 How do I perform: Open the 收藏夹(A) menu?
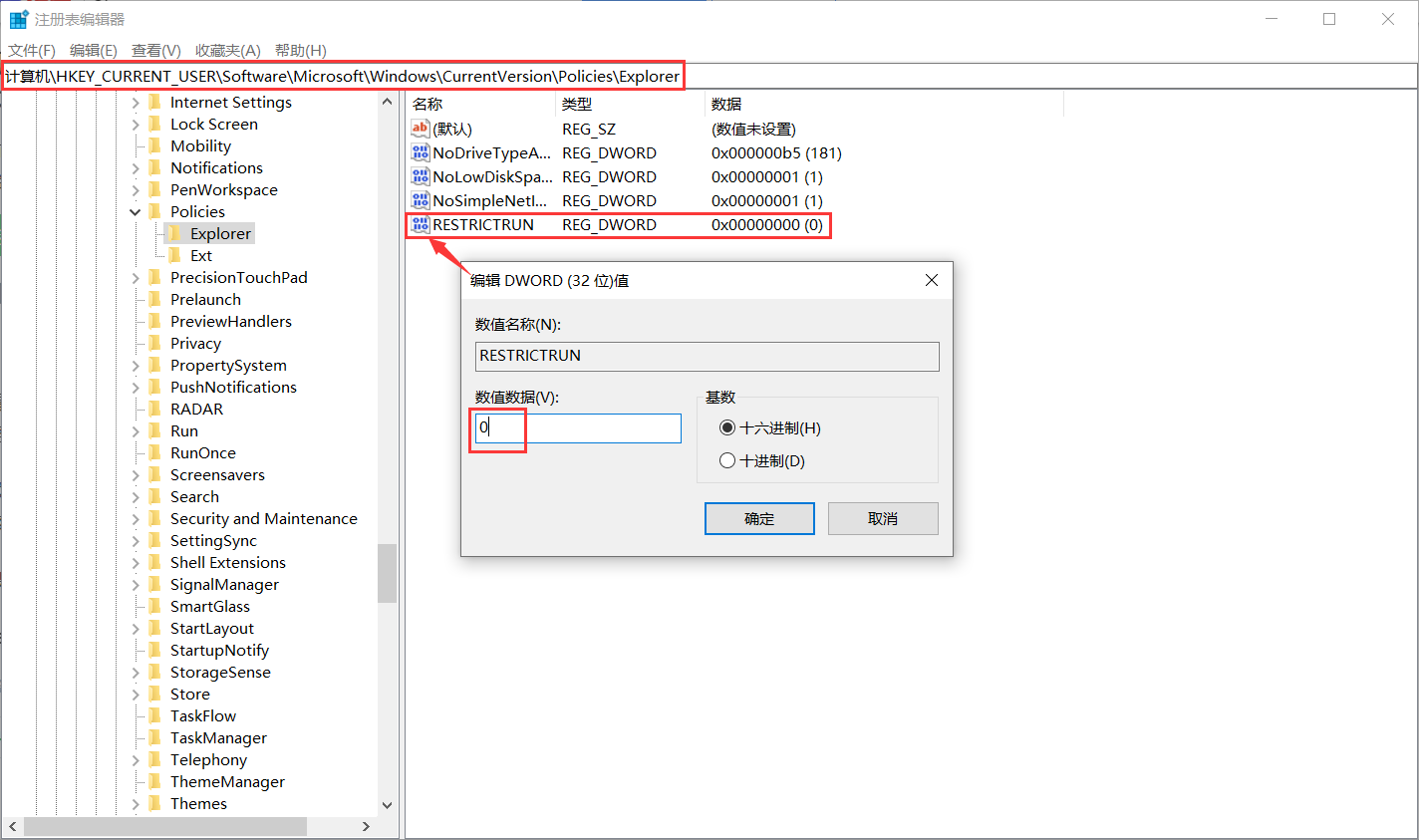pyautogui.click(x=228, y=50)
